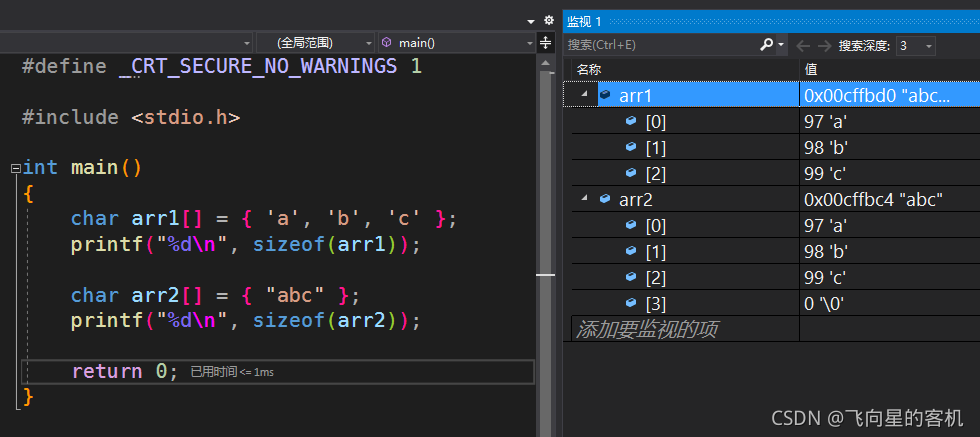This screenshot has width=980, height=437.
Task: Go to previous search result arrow
Action: 802,46
